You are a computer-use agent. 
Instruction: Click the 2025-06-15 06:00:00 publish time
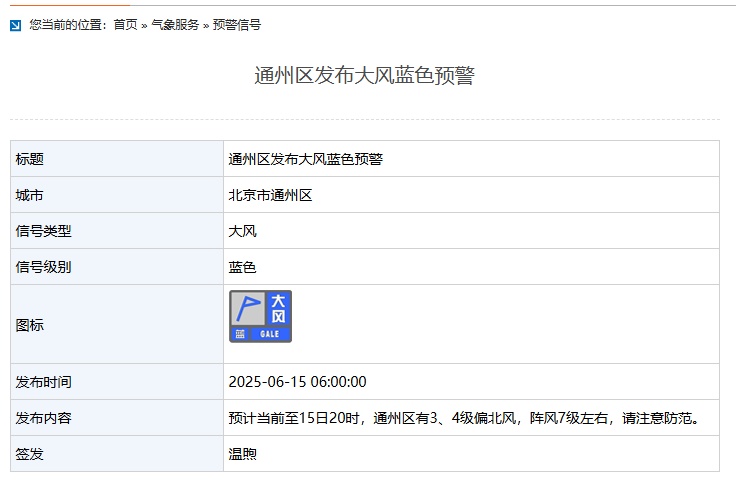coord(297,382)
